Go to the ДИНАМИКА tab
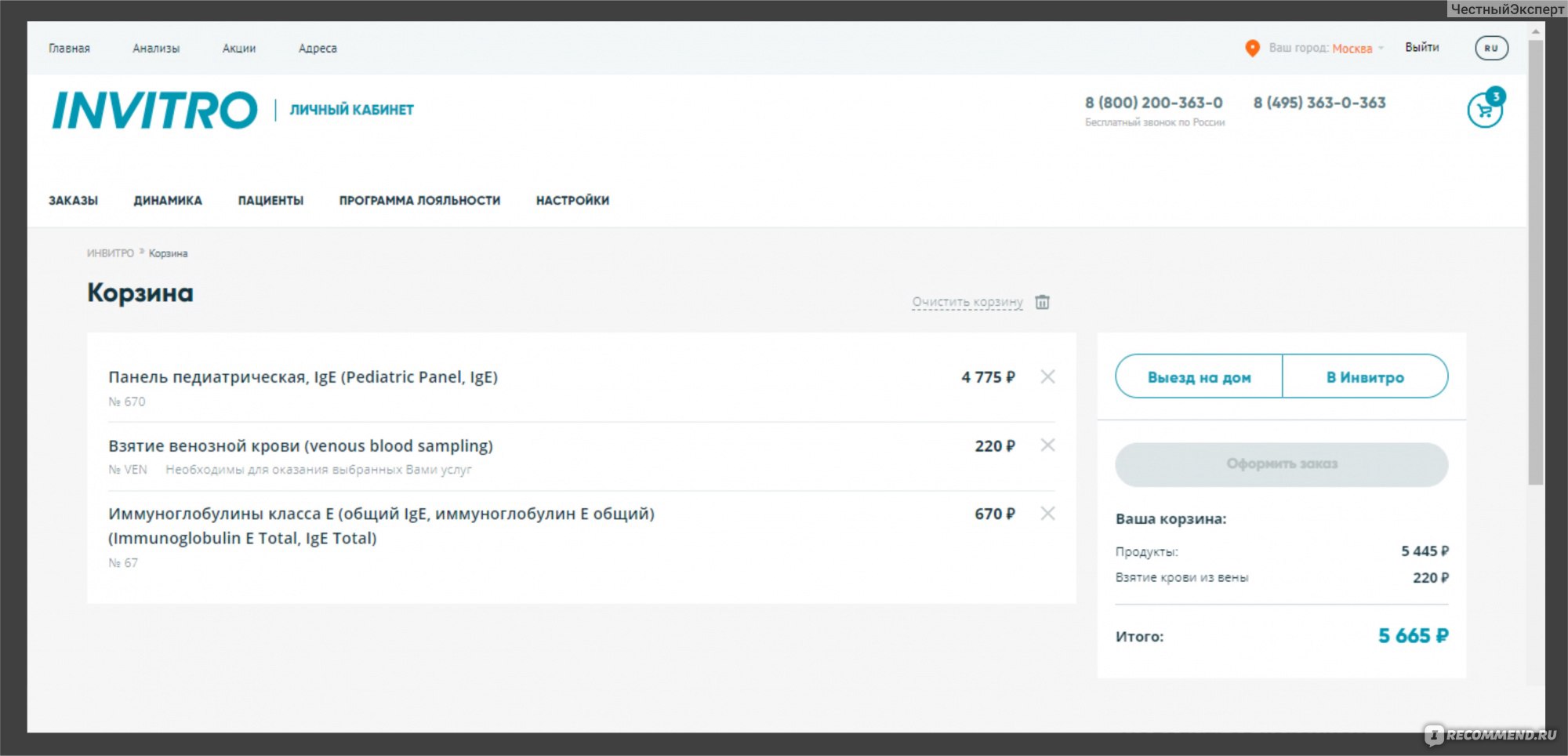The height and width of the screenshot is (756, 1568). tap(168, 200)
